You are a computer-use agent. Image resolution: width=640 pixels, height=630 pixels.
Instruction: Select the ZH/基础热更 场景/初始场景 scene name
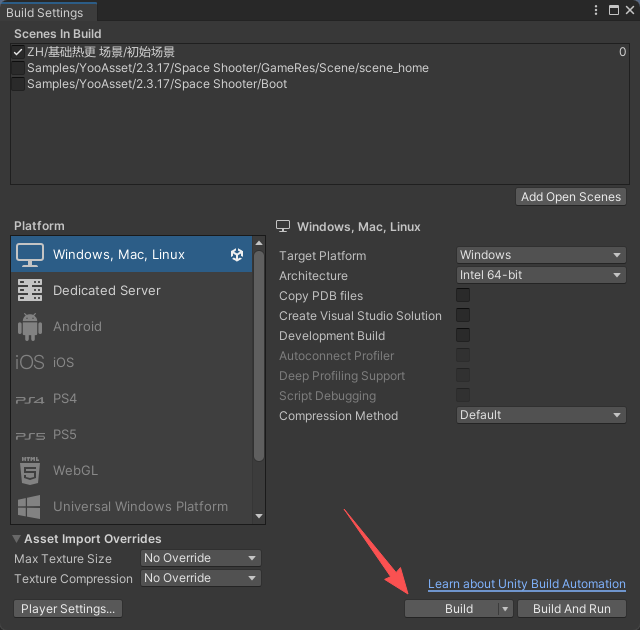coord(101,52)
